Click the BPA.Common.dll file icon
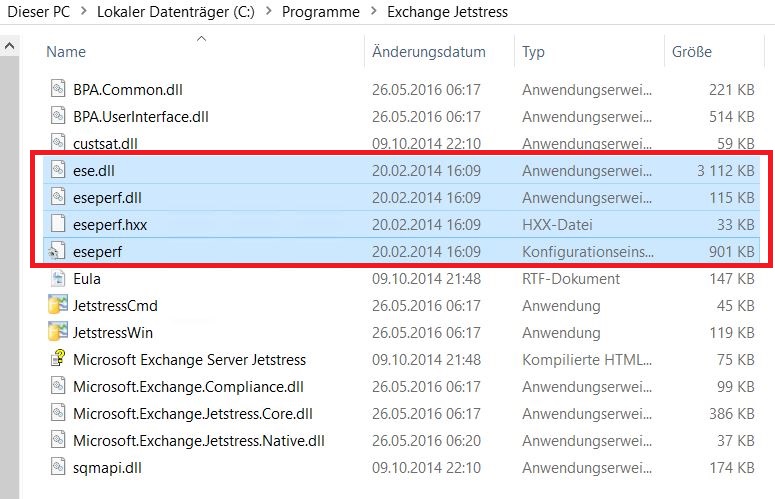The height and width of the screenshot is (499, 775). [57, 89]
